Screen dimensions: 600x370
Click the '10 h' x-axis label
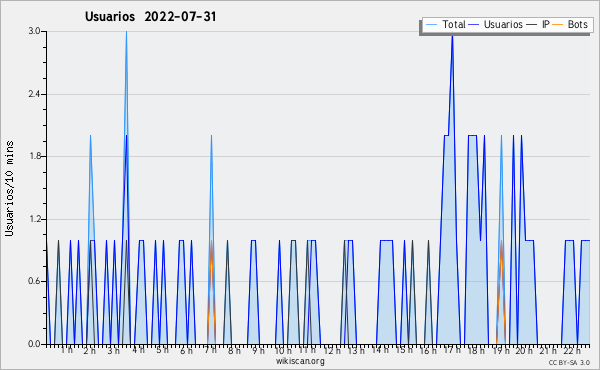click(x=283, y=351)
